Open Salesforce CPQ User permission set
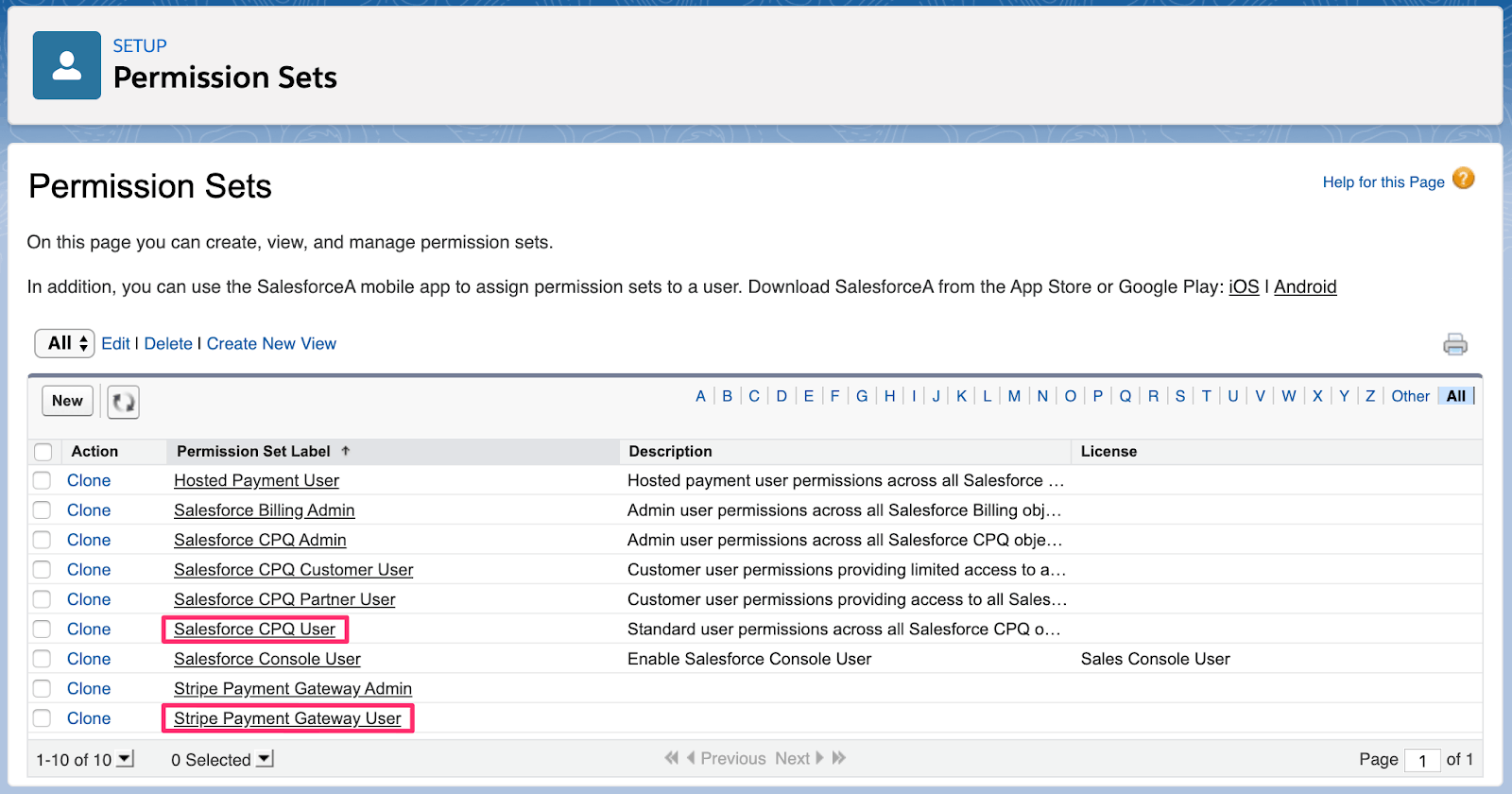The width and height of the screenshot is (1512, 794). (254, 630)
